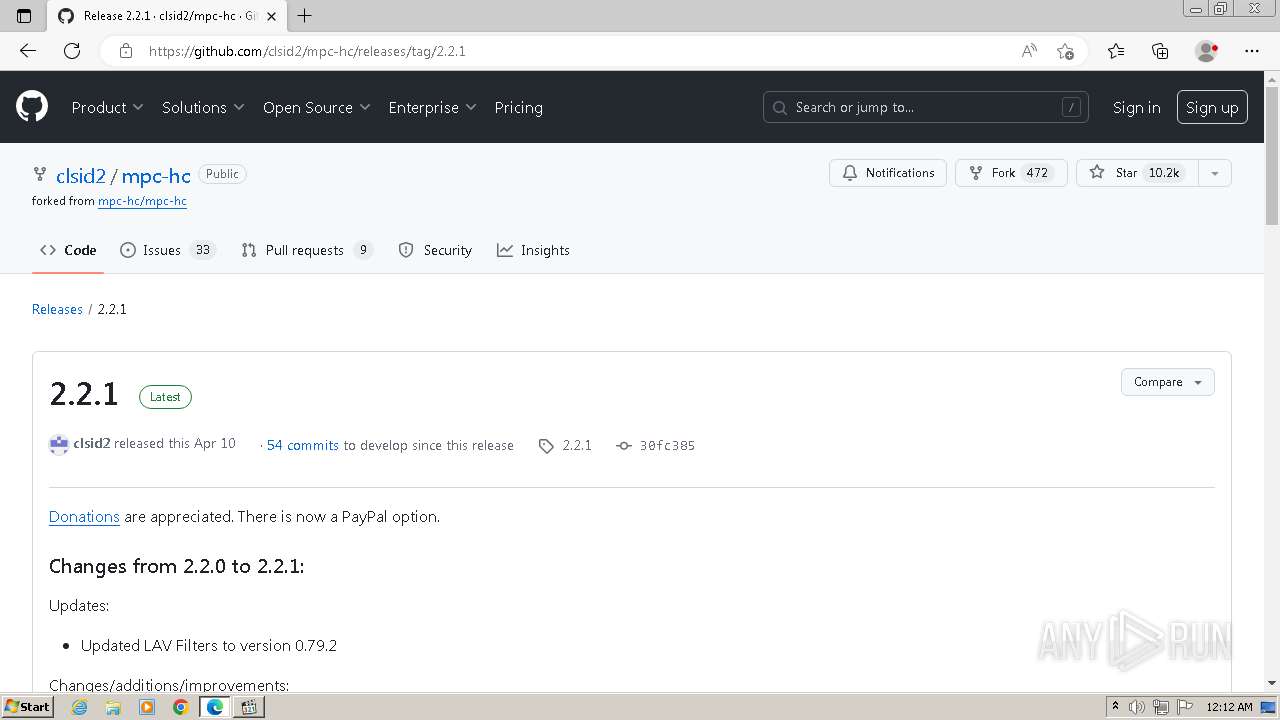Open the Donations link
Image resolution: width=1280 pixels, height=720 pixels.
84,517
